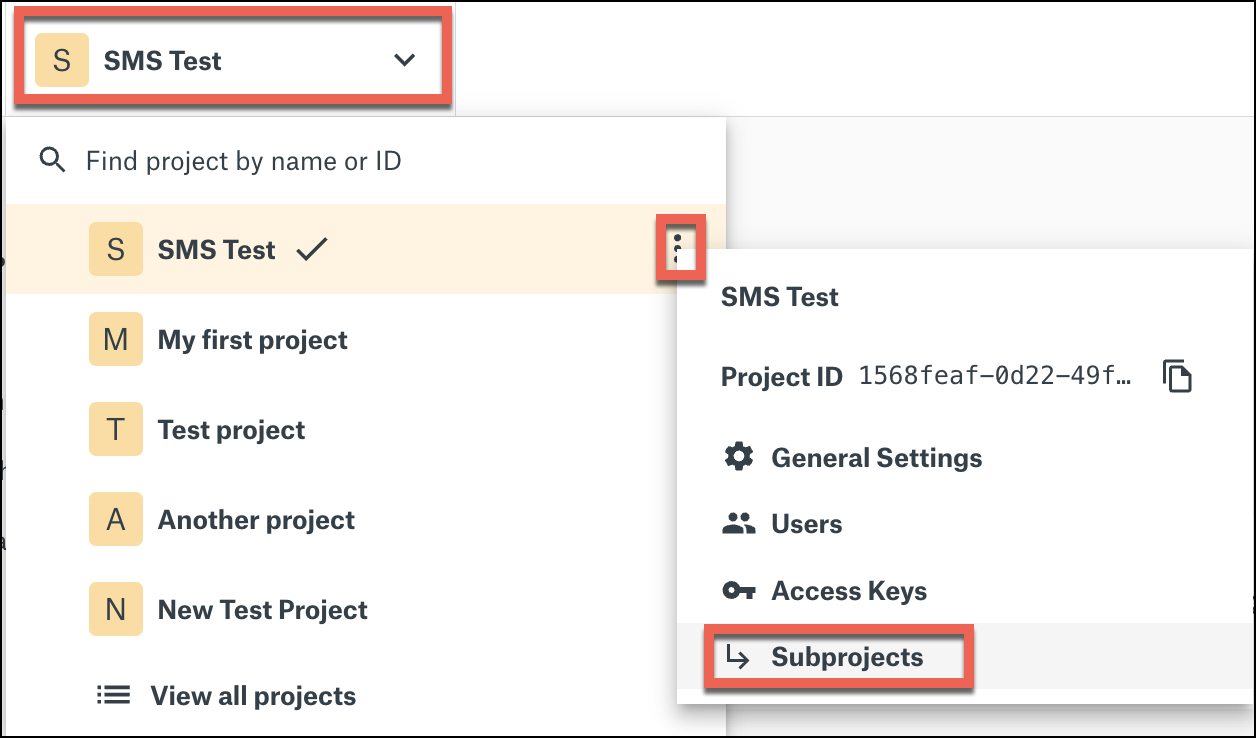The height and width of the screenshot is (738, 1256).
Task: Click the gear icon beside General Settings
Action: pyautogui.click(x=740, y=458)
